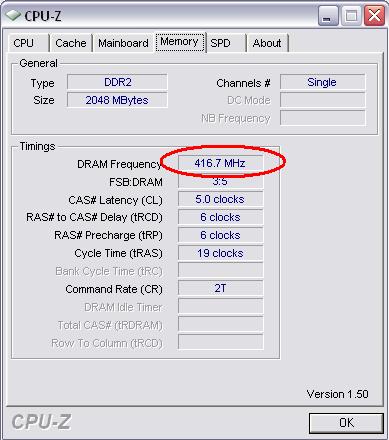Click the Cycle Time value 19 clocks
Viewport: 389px width, 440px height.
[x=220, y=253]
